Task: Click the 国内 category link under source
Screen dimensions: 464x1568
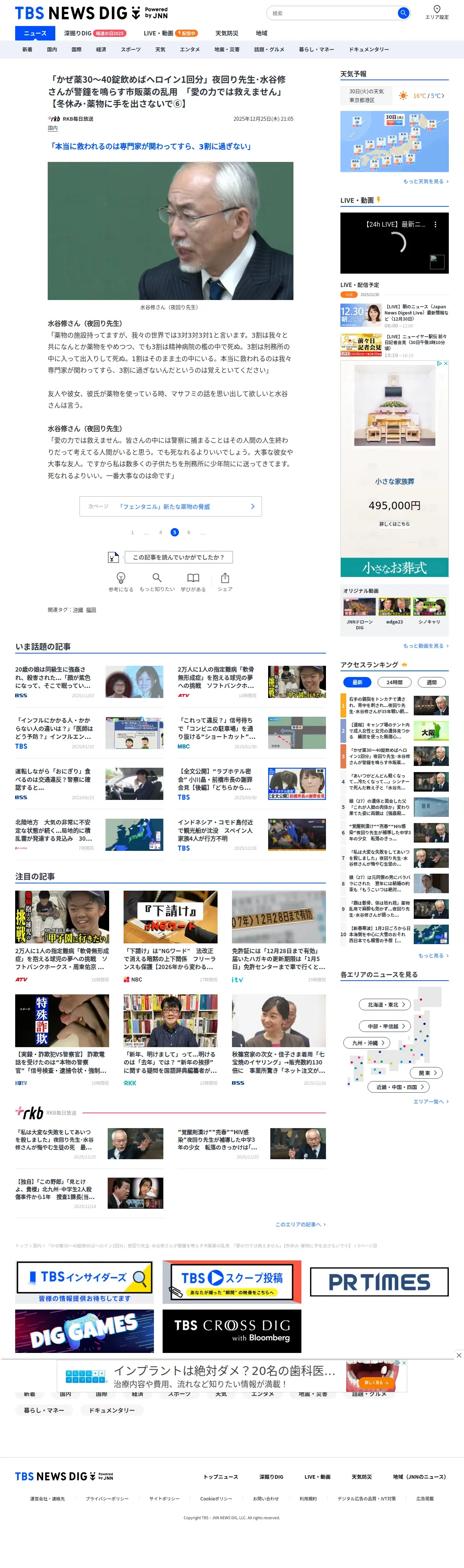Action: pos(52,128)
